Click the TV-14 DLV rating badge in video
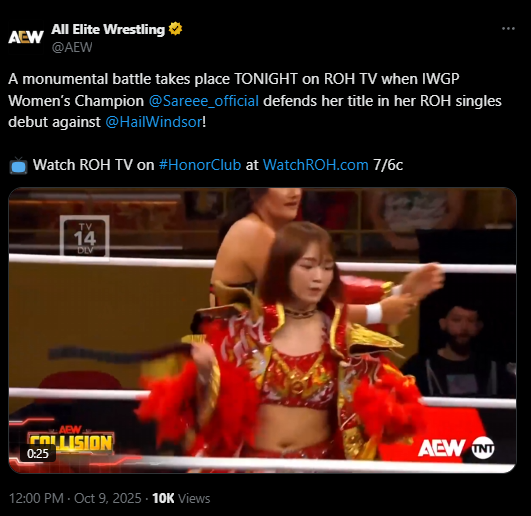 pyautogui.click(x=85, y=238)
